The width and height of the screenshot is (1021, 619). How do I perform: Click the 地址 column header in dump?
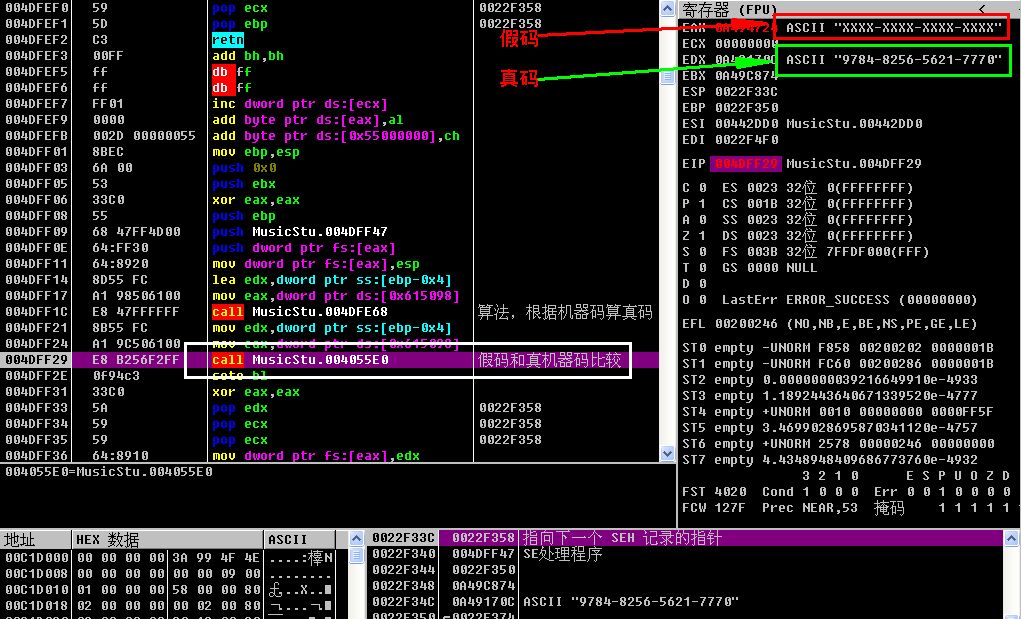pyautogui.click(x=36, y=540)
